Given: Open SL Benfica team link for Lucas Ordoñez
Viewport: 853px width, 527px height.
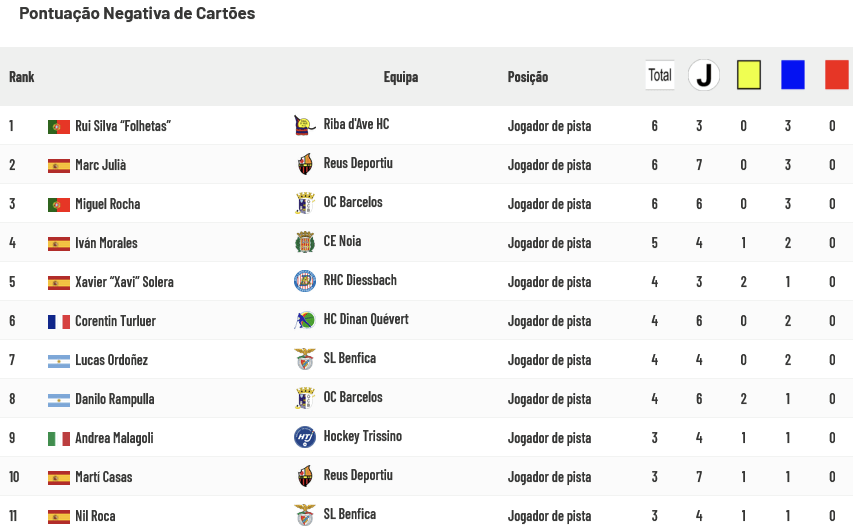Looking at the screenshot, I should coord(350,358).
